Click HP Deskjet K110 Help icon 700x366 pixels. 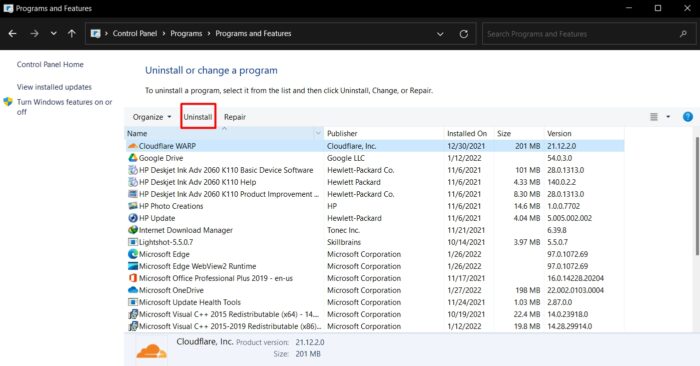(133, 182)
